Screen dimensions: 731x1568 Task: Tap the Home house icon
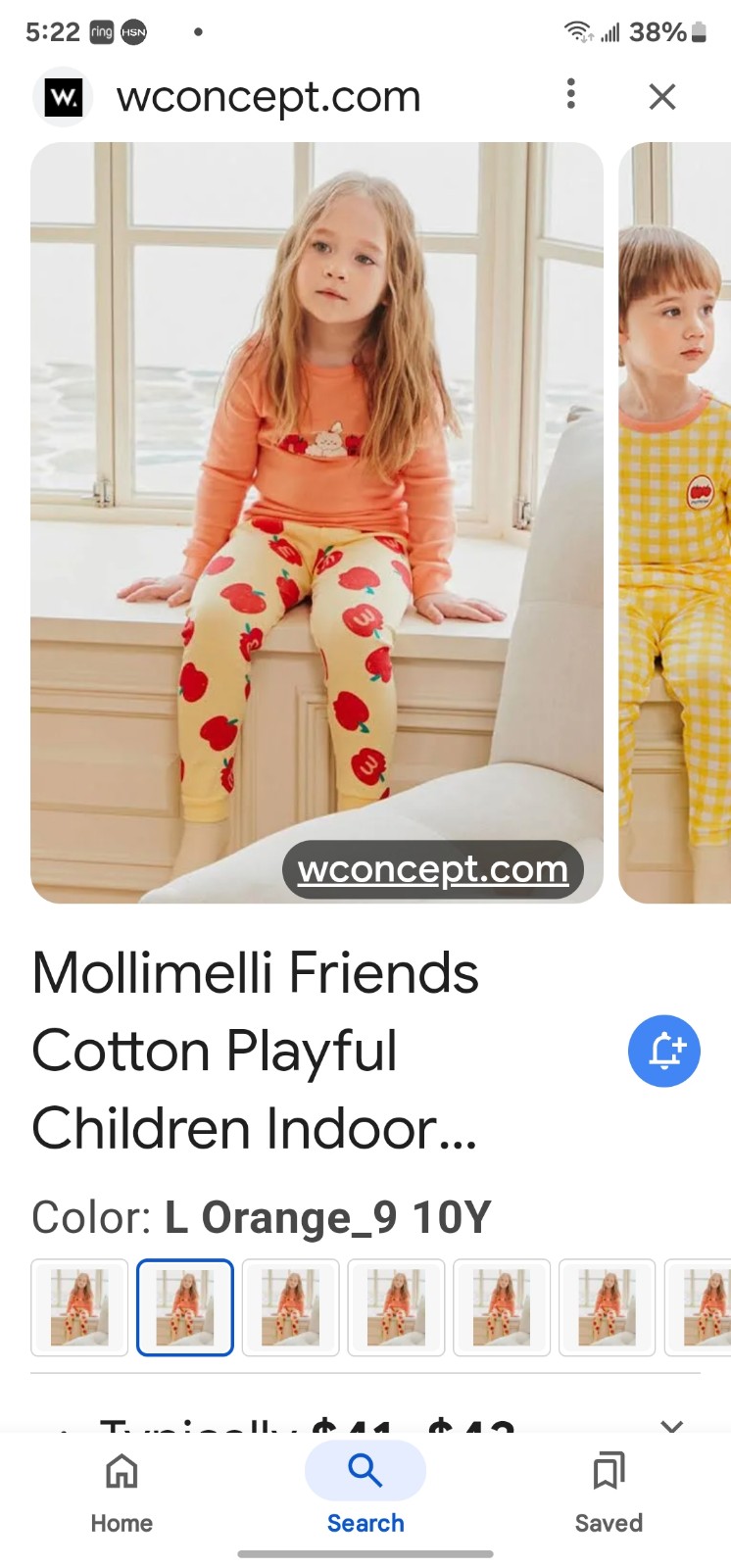pos(122,1471)
